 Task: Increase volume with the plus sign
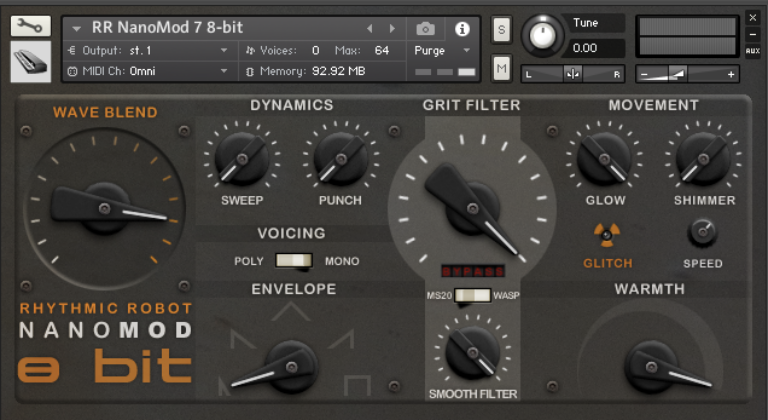pyautogui.click(x=731, y=74)
